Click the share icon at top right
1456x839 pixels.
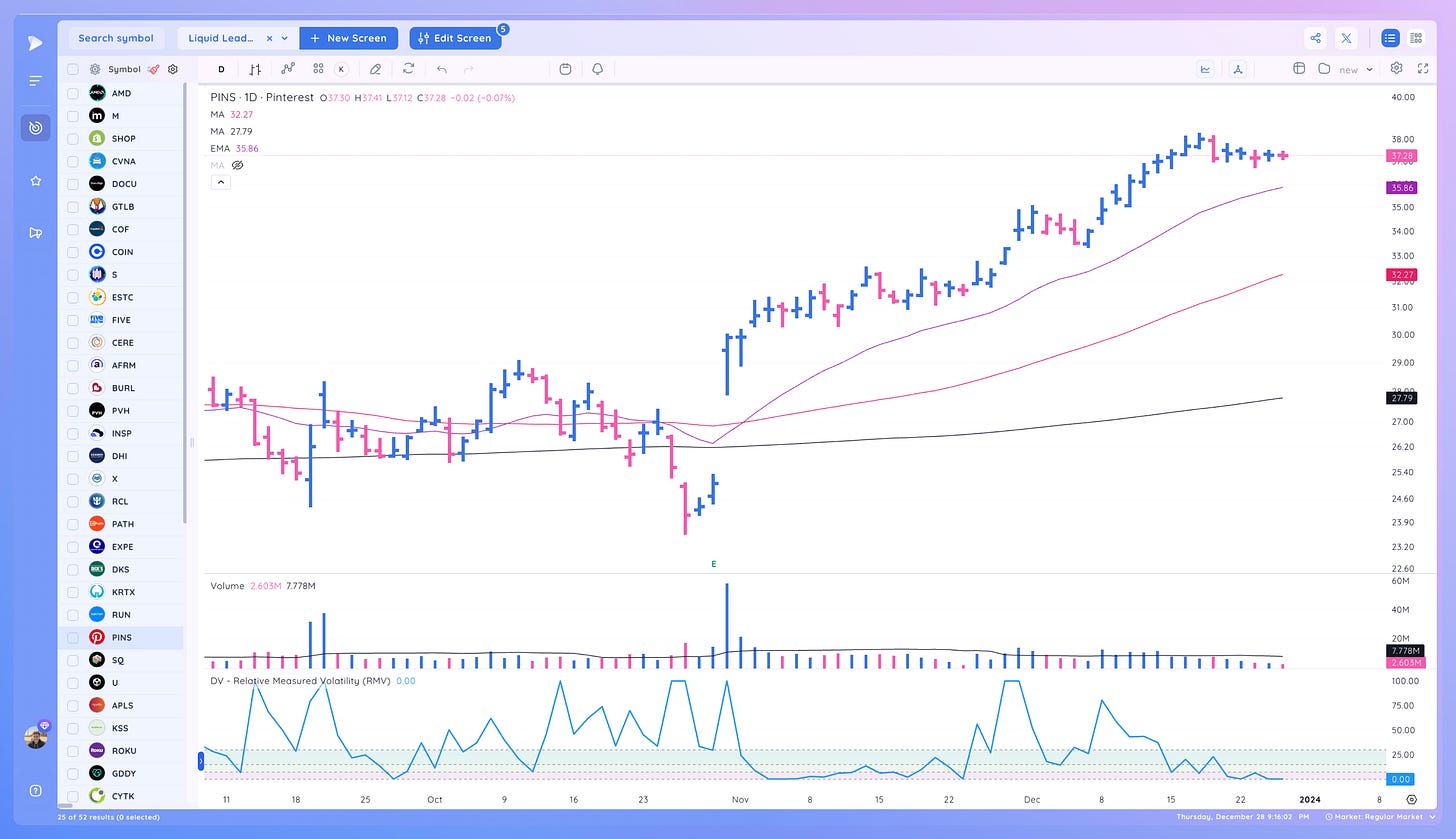coord(1316,38)
